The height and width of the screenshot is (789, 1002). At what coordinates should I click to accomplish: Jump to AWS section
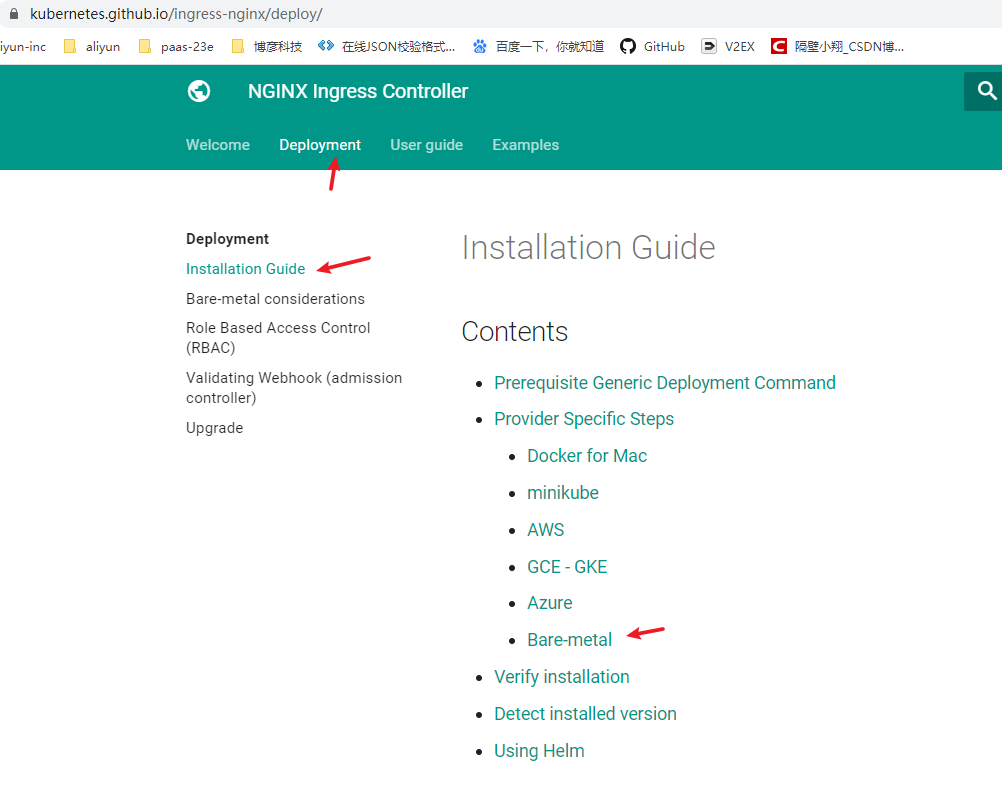(546, 530)
